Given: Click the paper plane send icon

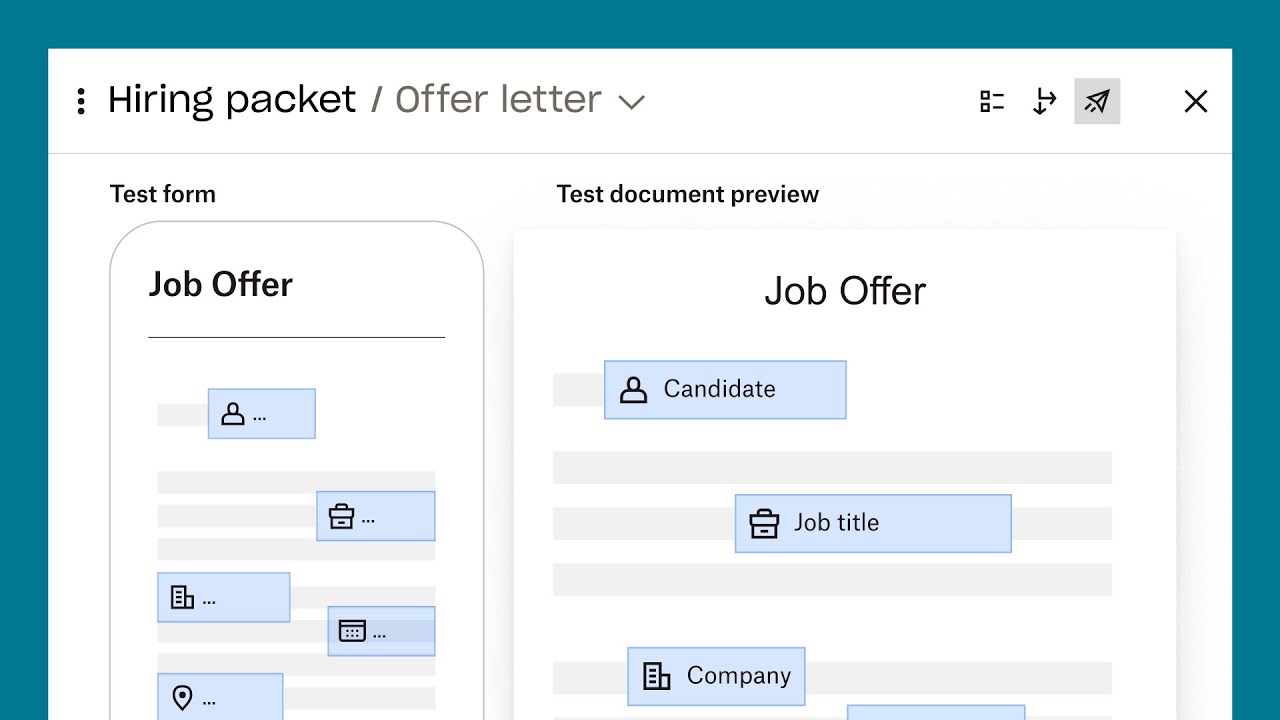Looking at the screenshot, I should (1097, 101).
